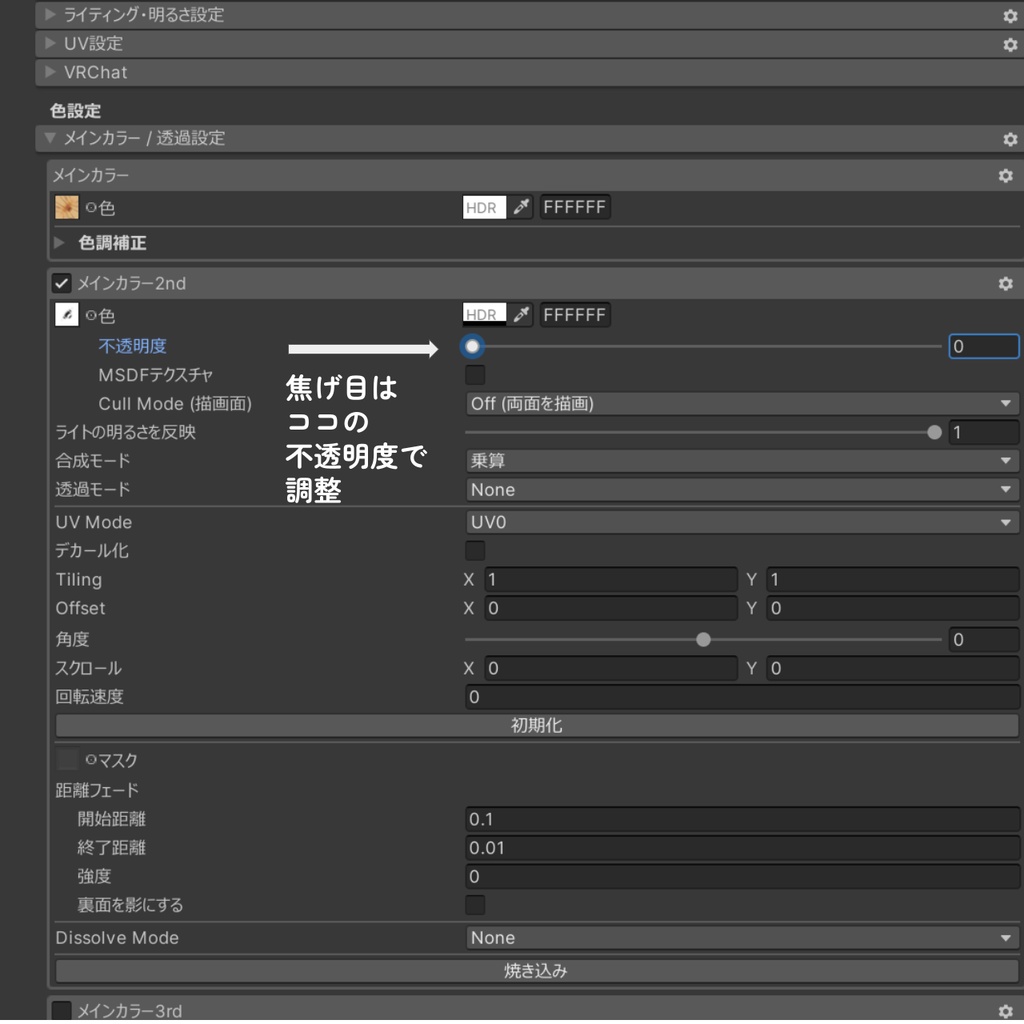Click the メインカラー hex code field
Image resolution: width=1024 pixels, height=1024 pixels.
[x=575, y=208]
